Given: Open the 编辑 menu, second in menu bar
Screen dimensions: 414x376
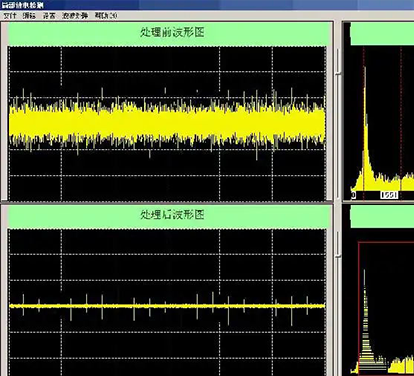Looking at the screenshot, I should pos(29,16).
